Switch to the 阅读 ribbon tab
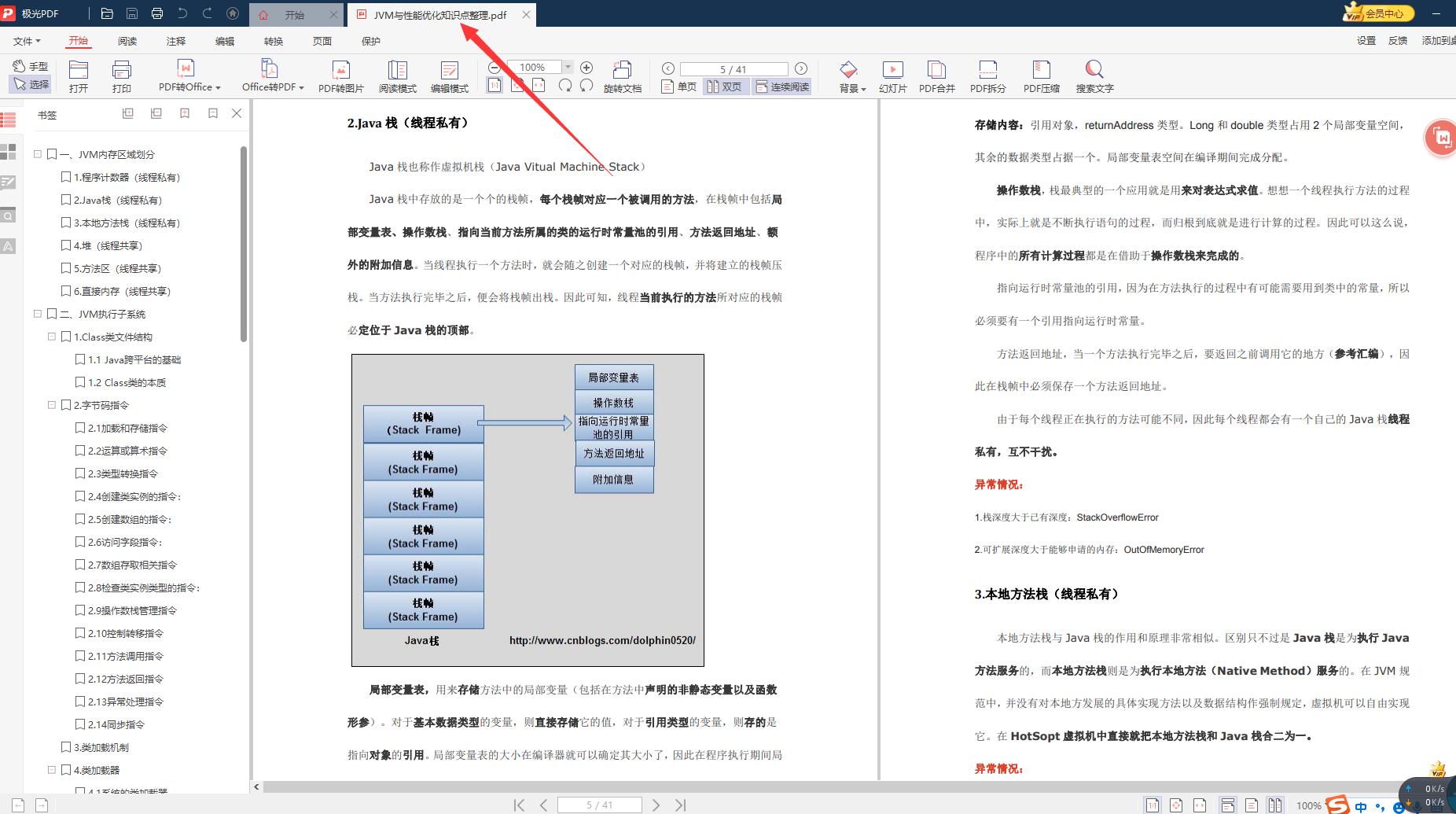Screen dimensions: 1456x814 pos(127,41)
